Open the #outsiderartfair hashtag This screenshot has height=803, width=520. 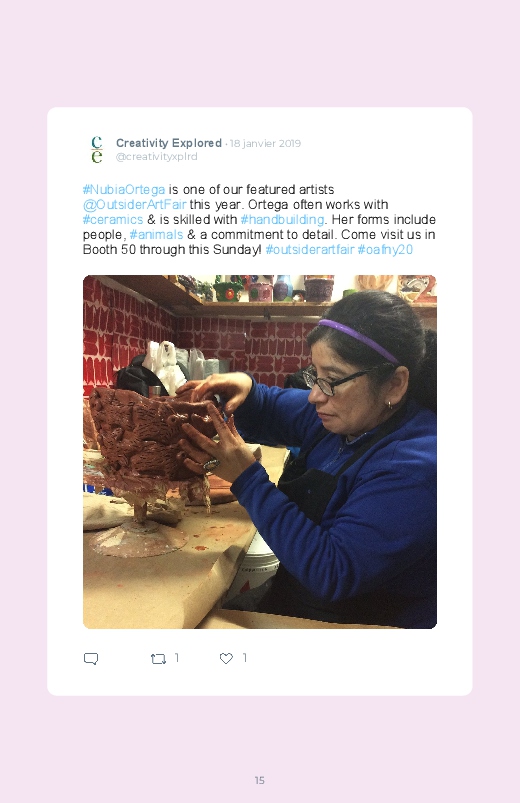[x=310, y=249]
